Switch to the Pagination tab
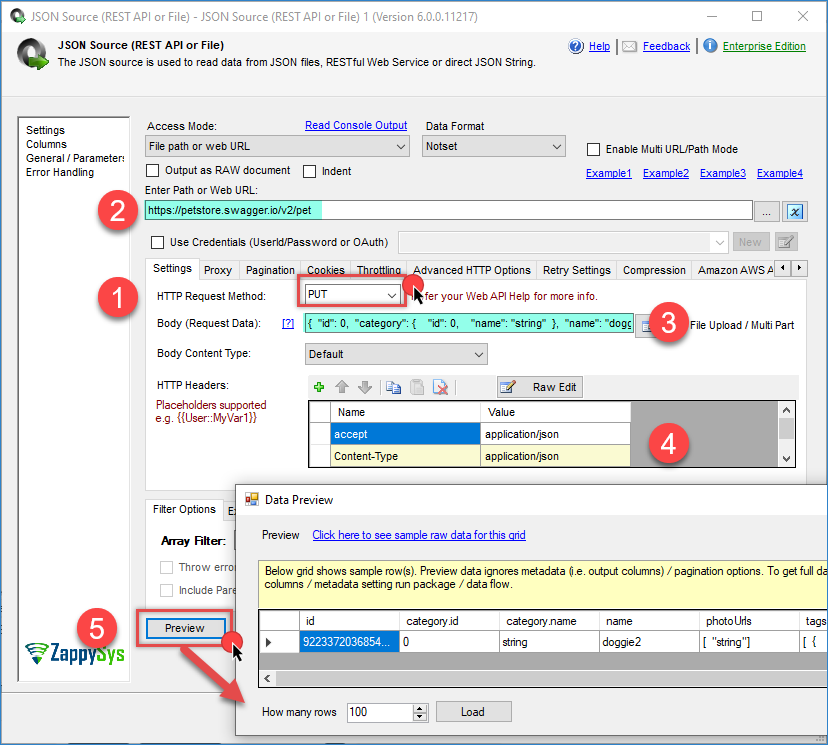Screen dimensions: 828x745 pos(270,270)
